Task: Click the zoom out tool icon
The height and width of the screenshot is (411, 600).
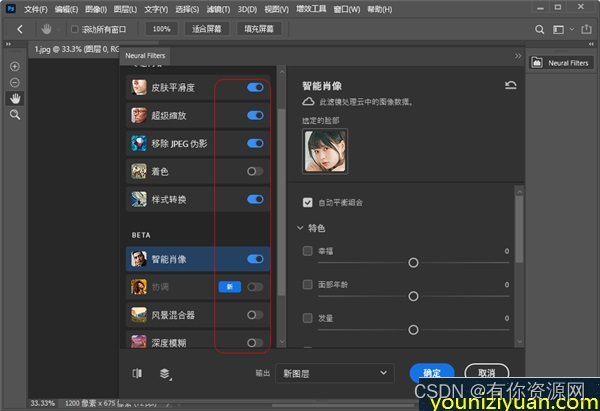Action: (15, 83)
